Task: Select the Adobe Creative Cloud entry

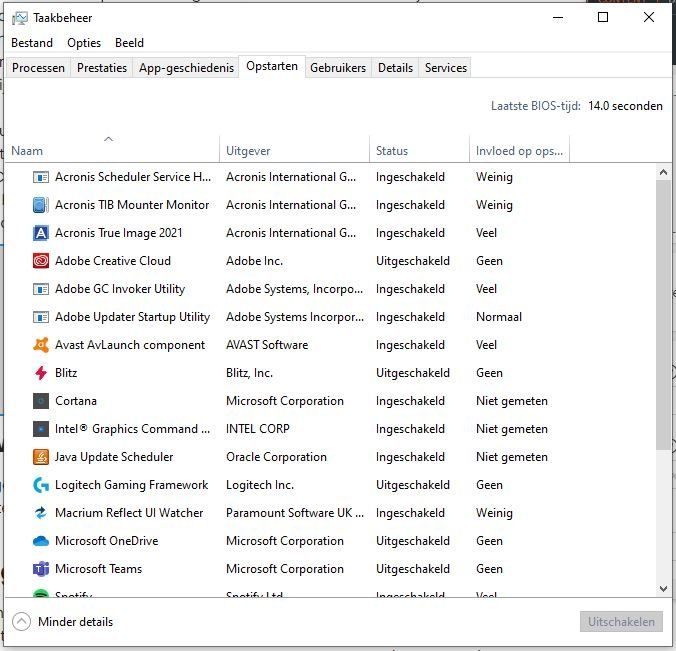Action: (x=113, y=261)
